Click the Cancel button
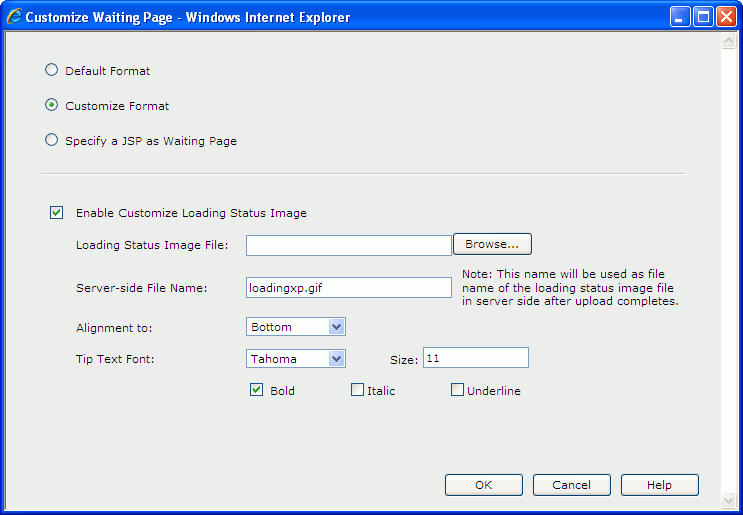Screen dimensions: 743x515 [572, 485]
